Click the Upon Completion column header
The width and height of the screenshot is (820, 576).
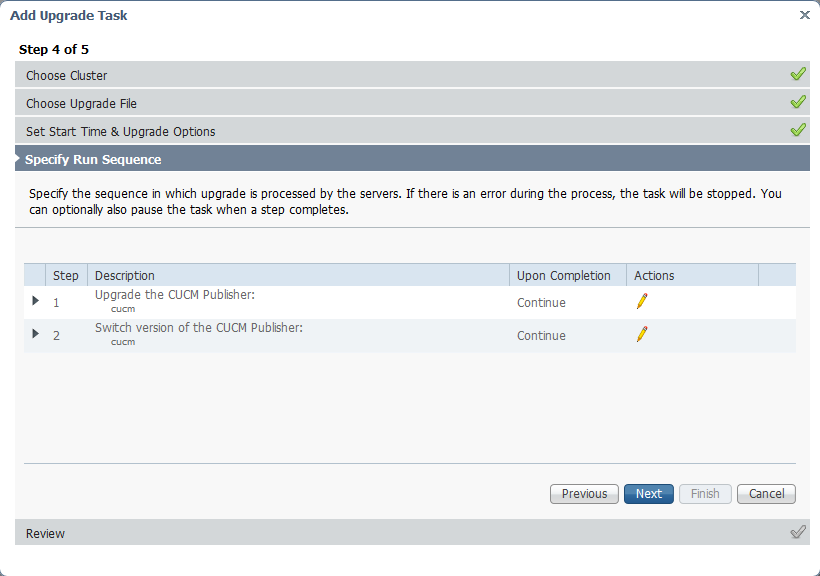(564, 276)
